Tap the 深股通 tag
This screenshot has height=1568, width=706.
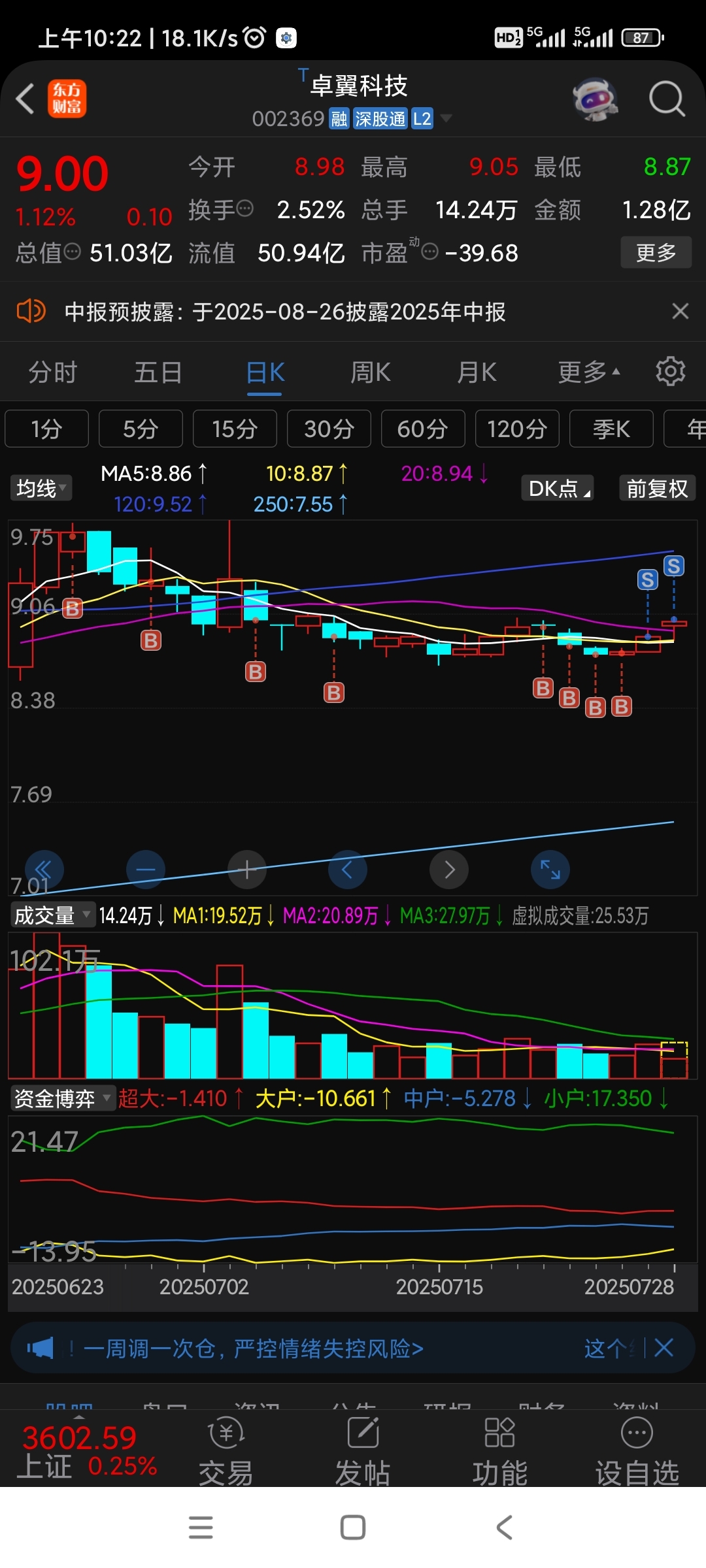click(380, 118)
